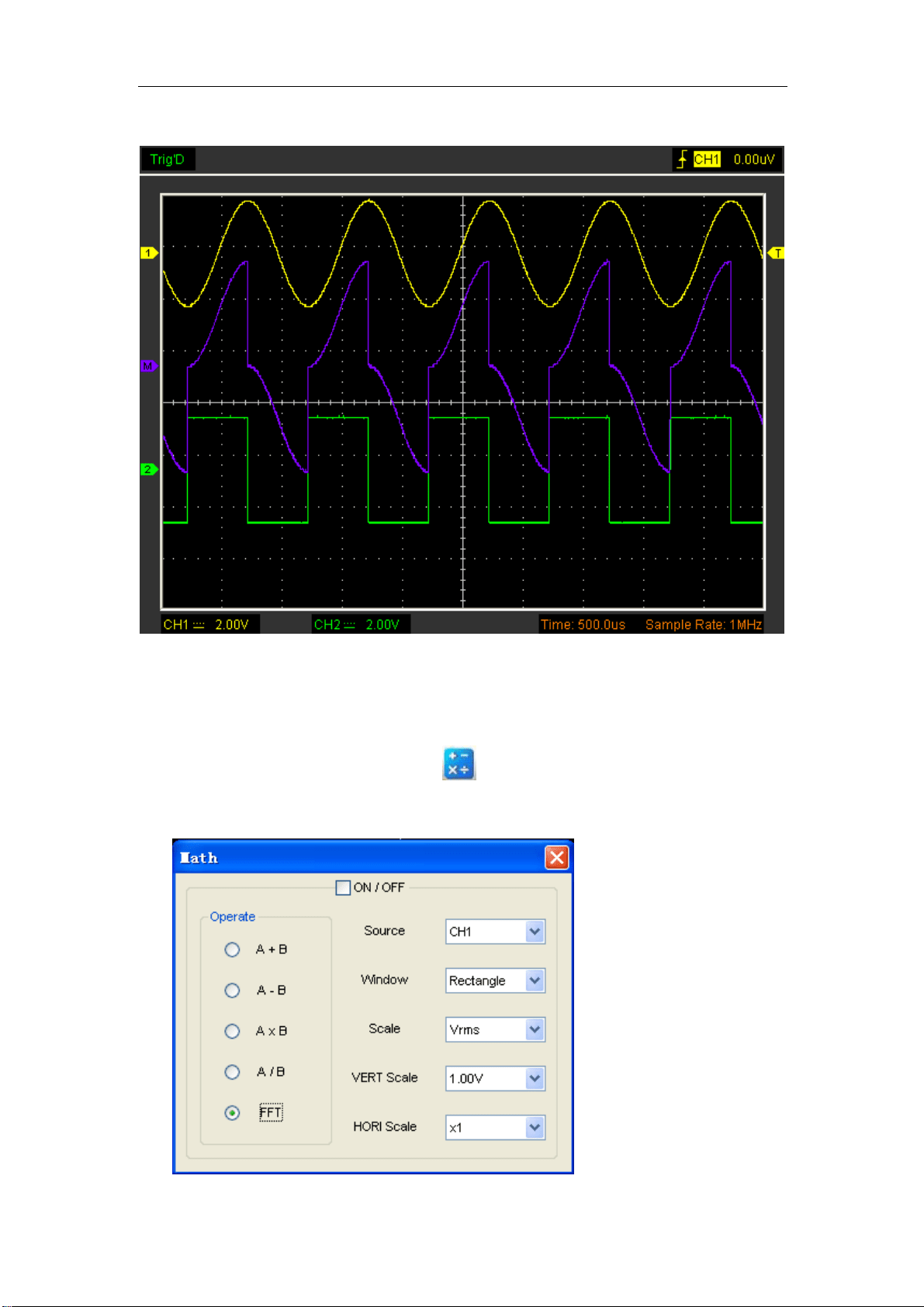Click the Window label in the Math dialog
The width and height of the screenshot is (924, 1307).
(x=385, y=980)
